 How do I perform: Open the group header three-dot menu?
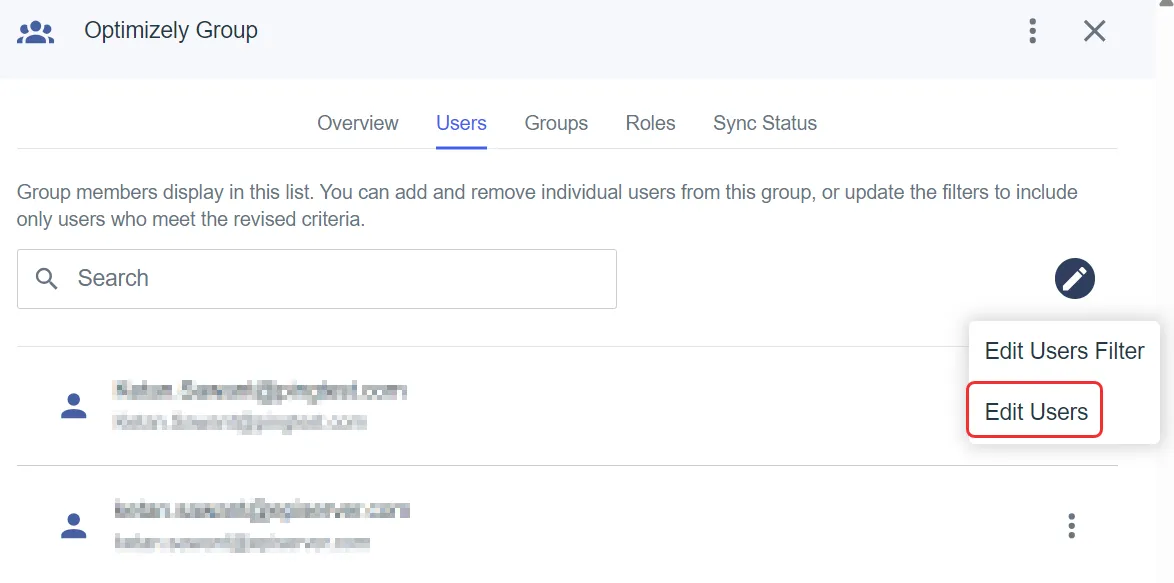(1032, 31)
